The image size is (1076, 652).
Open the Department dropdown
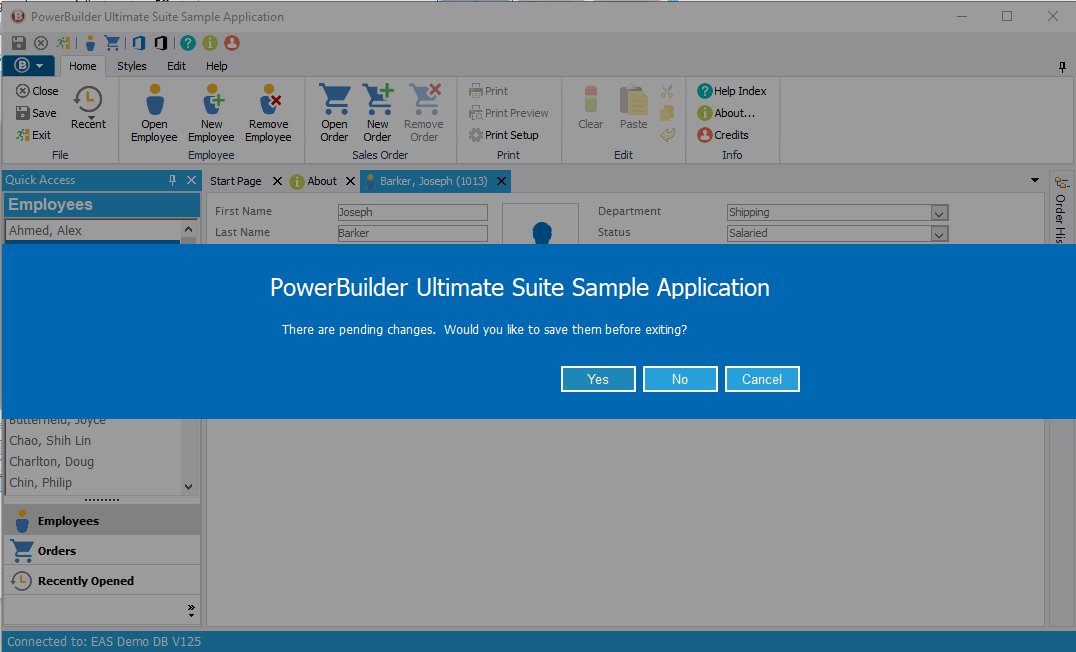tap(939, 213)
